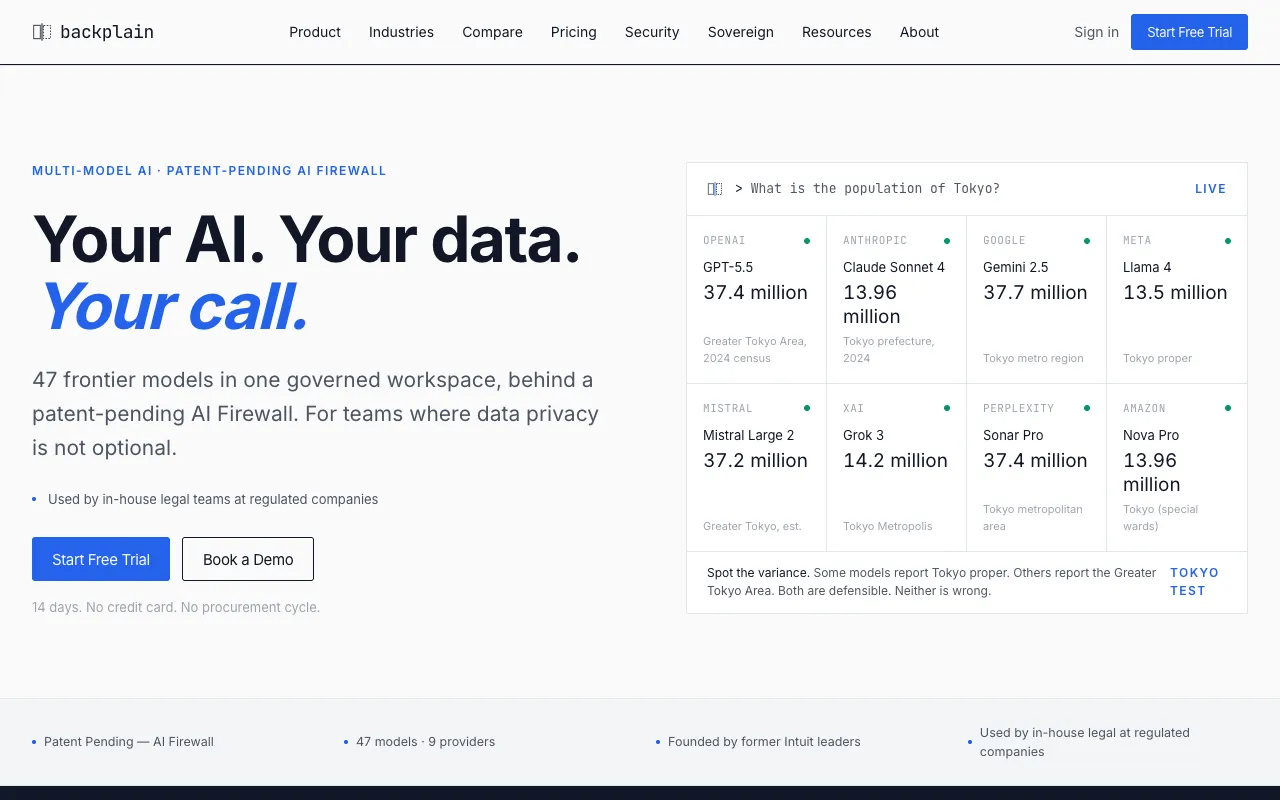Image resolution: width=1280 pixels, height=800 pixels.
Task: Click the green status dot on Anthropic card
Action: pos(947,241)
